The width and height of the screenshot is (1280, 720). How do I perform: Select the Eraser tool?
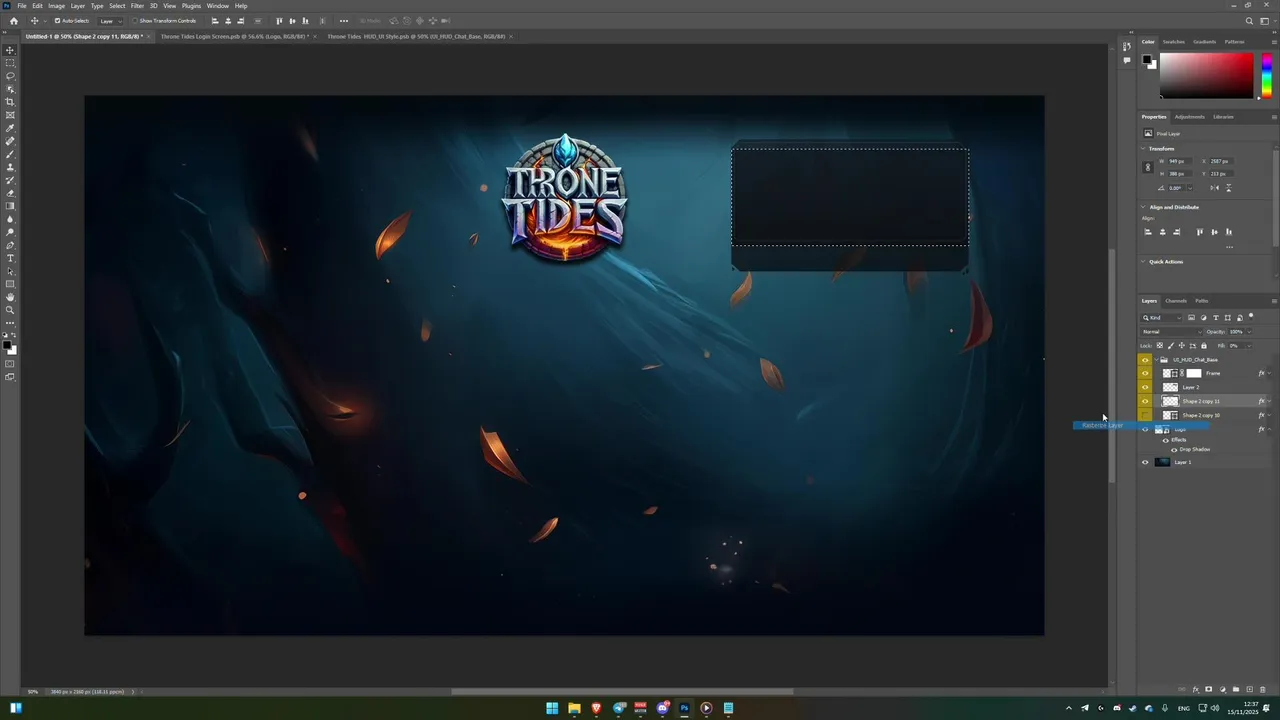coord(11,193)
